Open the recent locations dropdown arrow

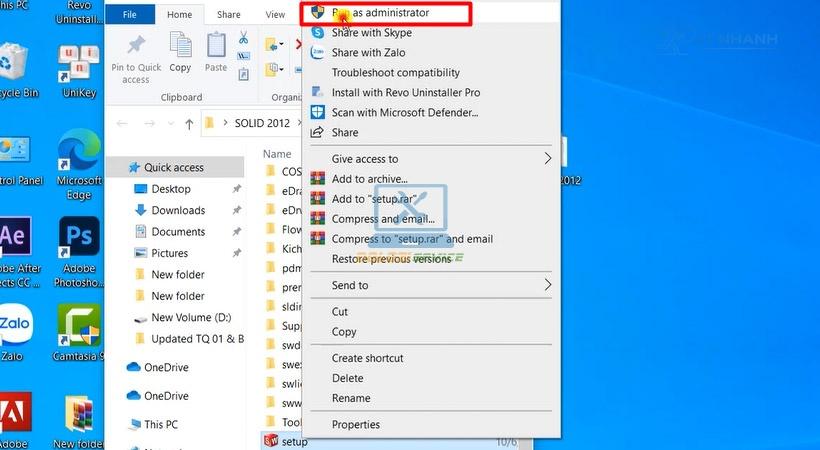pyautogui.click(x=169, y=124)
